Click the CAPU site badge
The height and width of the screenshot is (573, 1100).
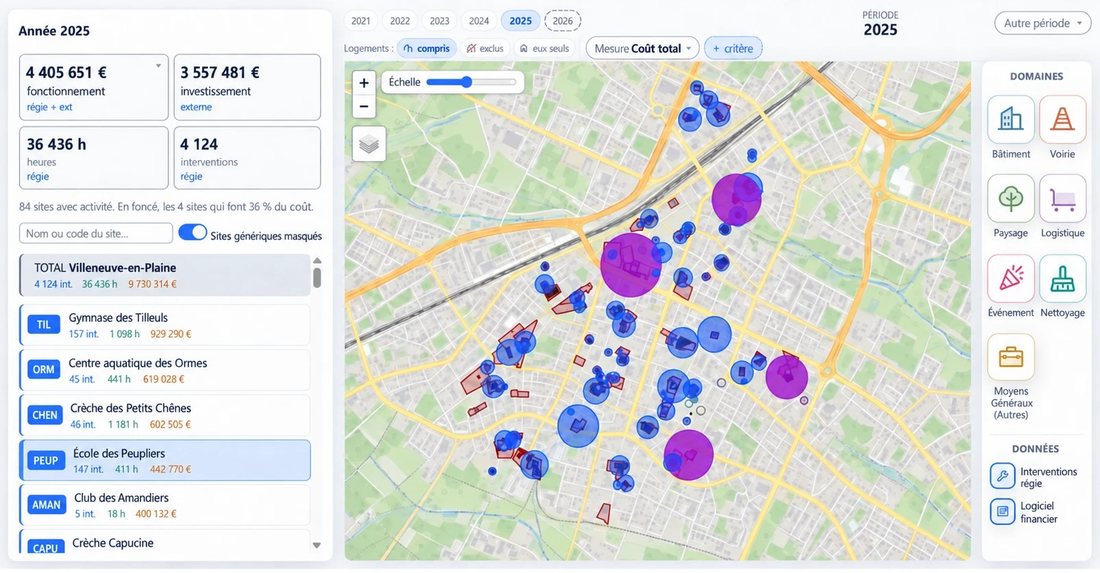point(45,547)
